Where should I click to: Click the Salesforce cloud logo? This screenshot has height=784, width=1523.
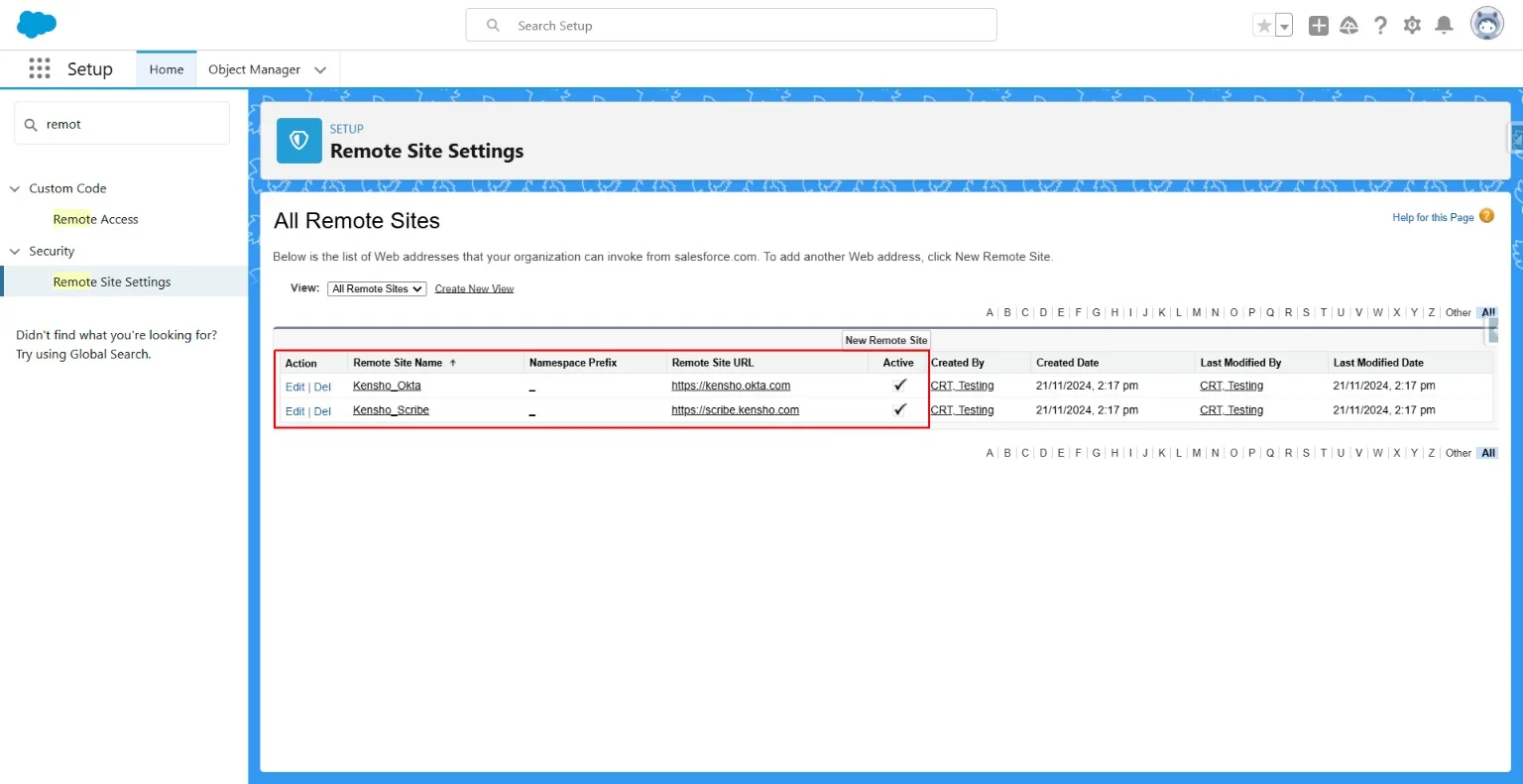[x=37, y=24]
